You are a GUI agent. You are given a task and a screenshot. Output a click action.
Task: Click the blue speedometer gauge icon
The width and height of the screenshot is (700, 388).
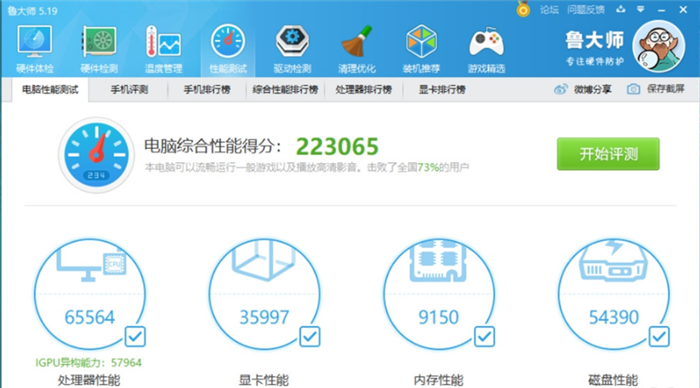coord(96,155)
